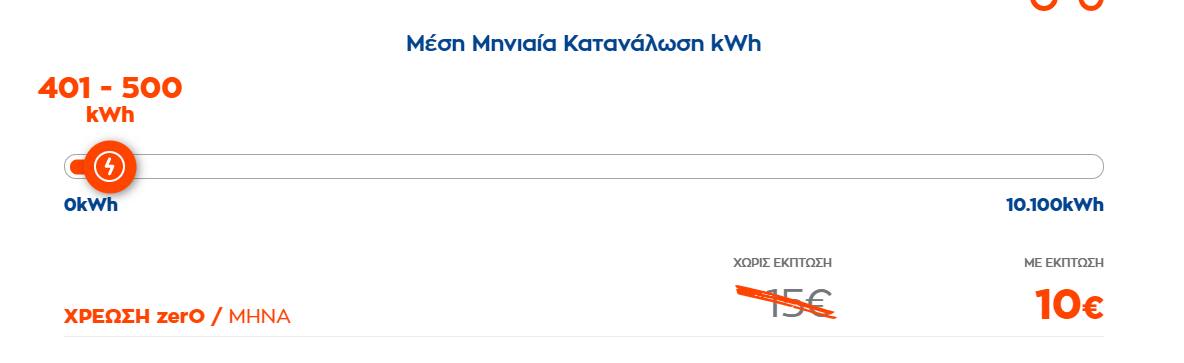
Task: Click the orange kWh unit under the range
Action: [110, 115]
